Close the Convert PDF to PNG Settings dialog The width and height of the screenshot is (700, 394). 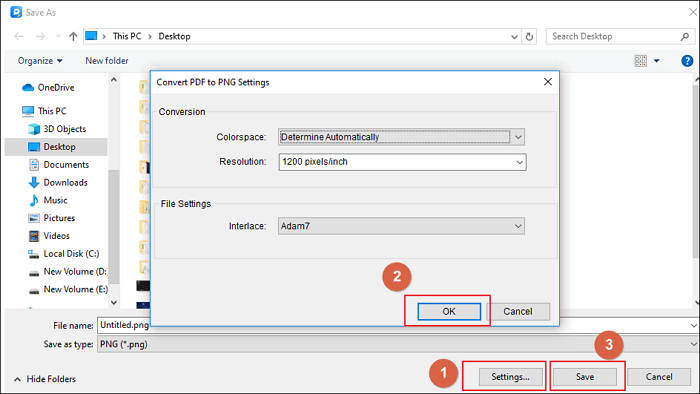(x=548, y=82)
